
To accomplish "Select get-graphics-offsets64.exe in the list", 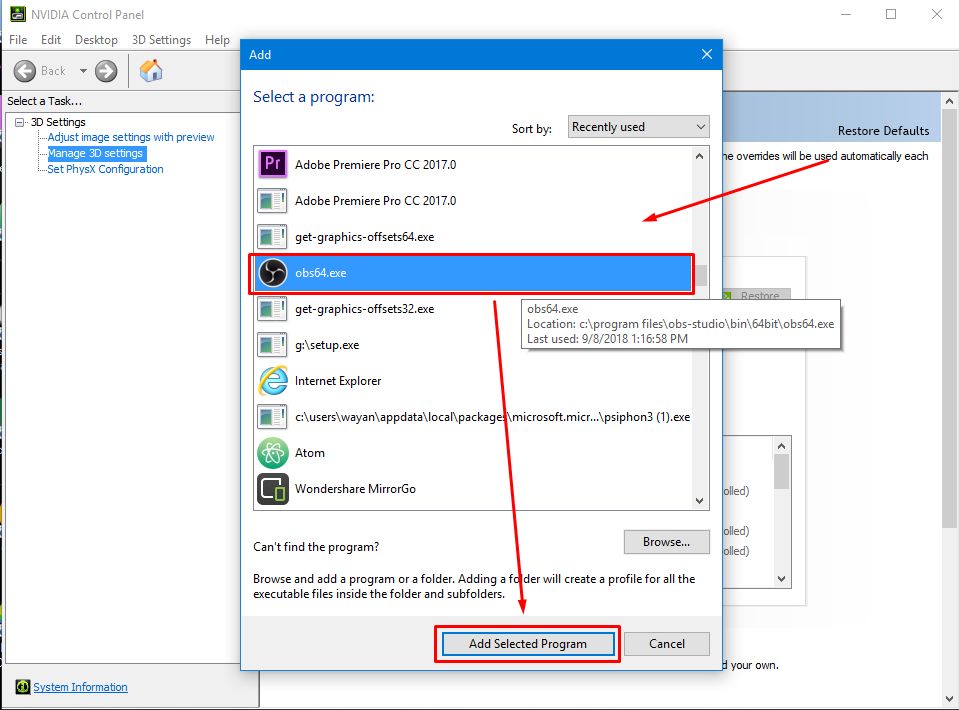I will tap(473, 237).
